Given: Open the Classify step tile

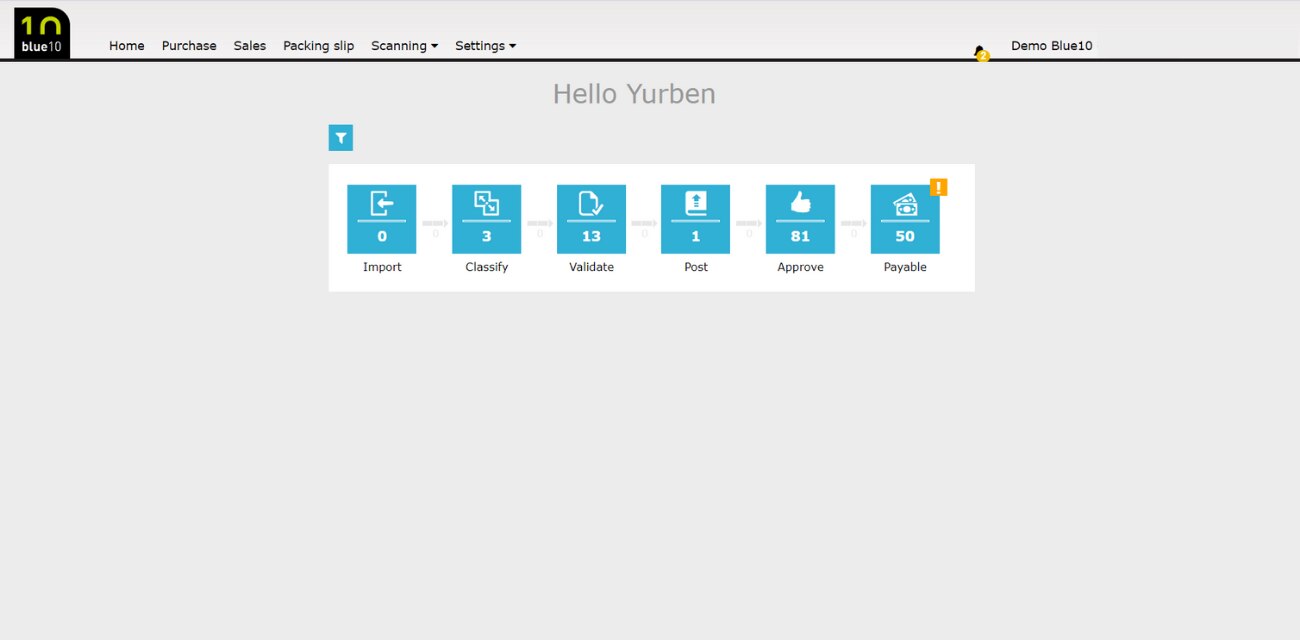Looking at the screenshot, I should click(486, 218).
